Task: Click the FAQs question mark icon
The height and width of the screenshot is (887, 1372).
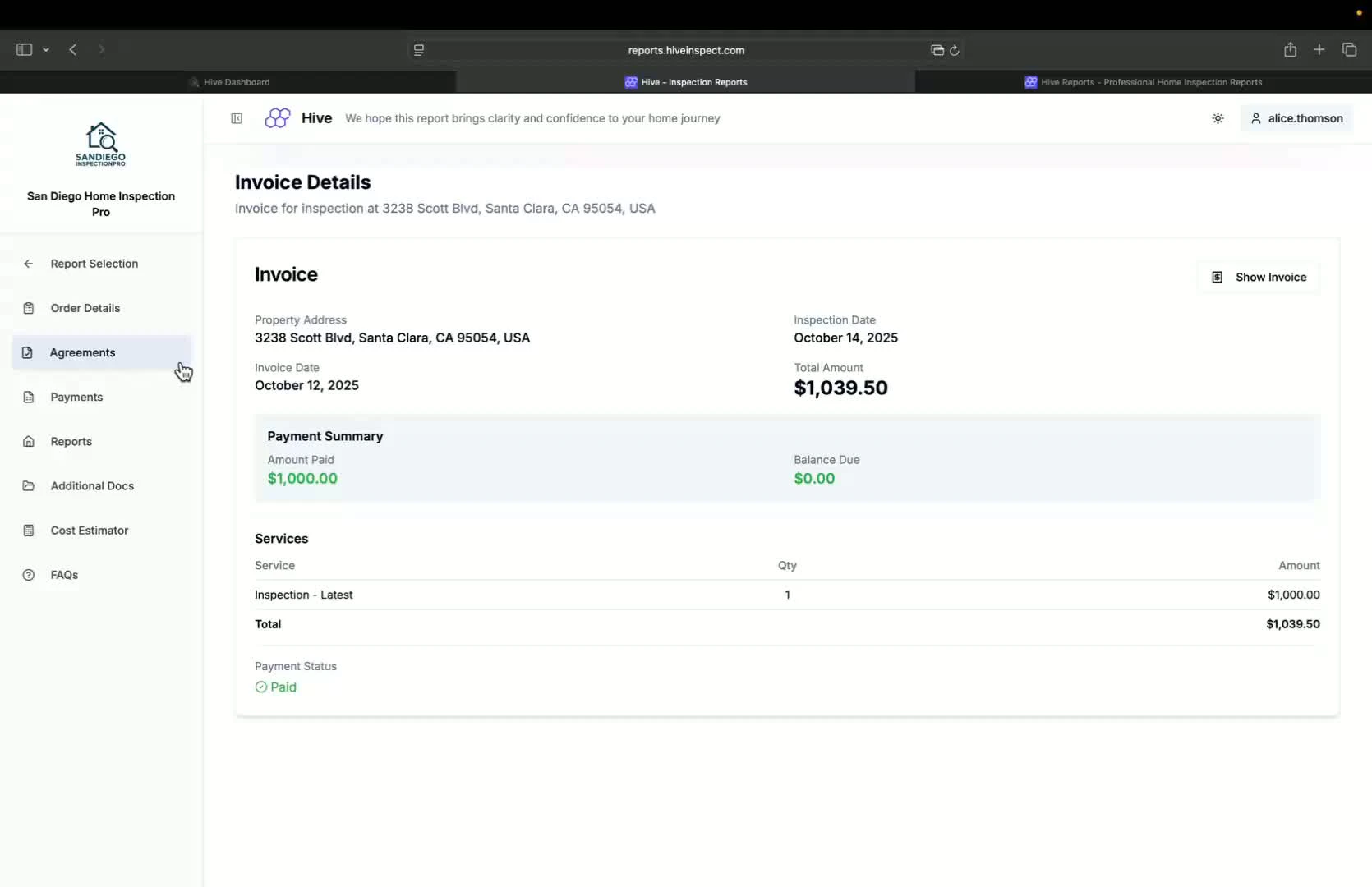Action: [29, 575]
